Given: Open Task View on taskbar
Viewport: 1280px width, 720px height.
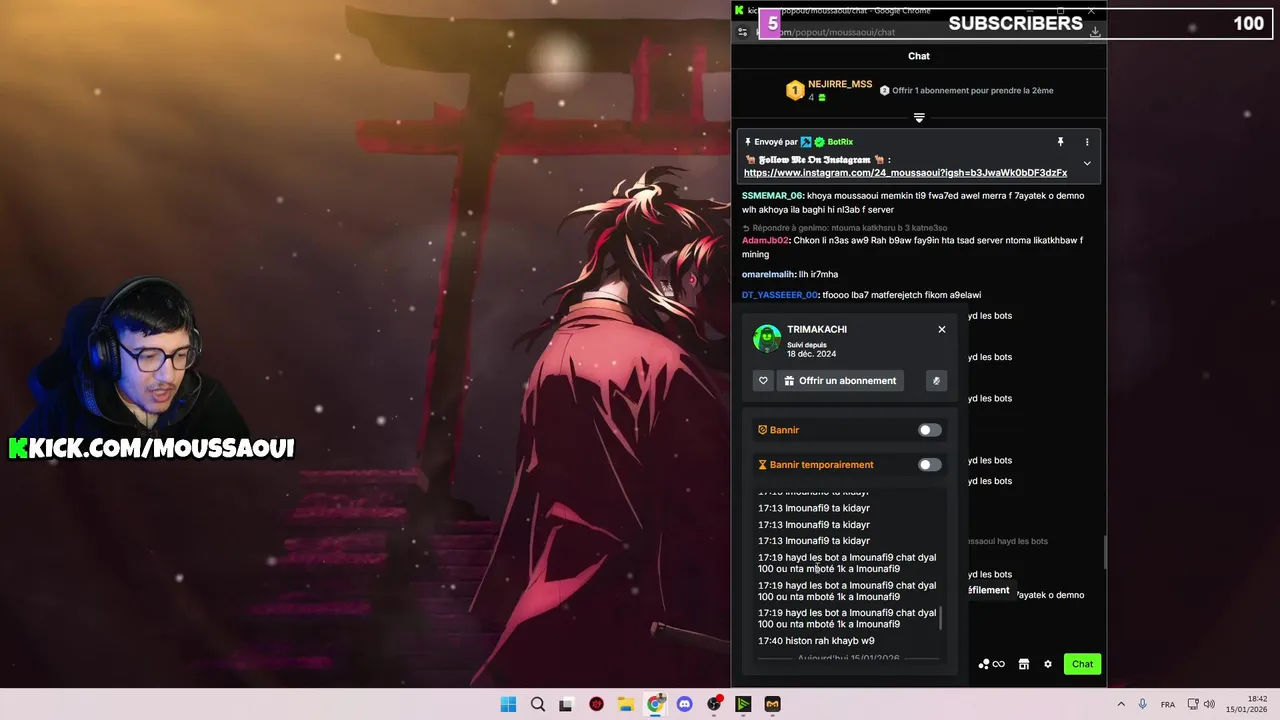Looking at the screenshot, I should click(x=567, y=704).
